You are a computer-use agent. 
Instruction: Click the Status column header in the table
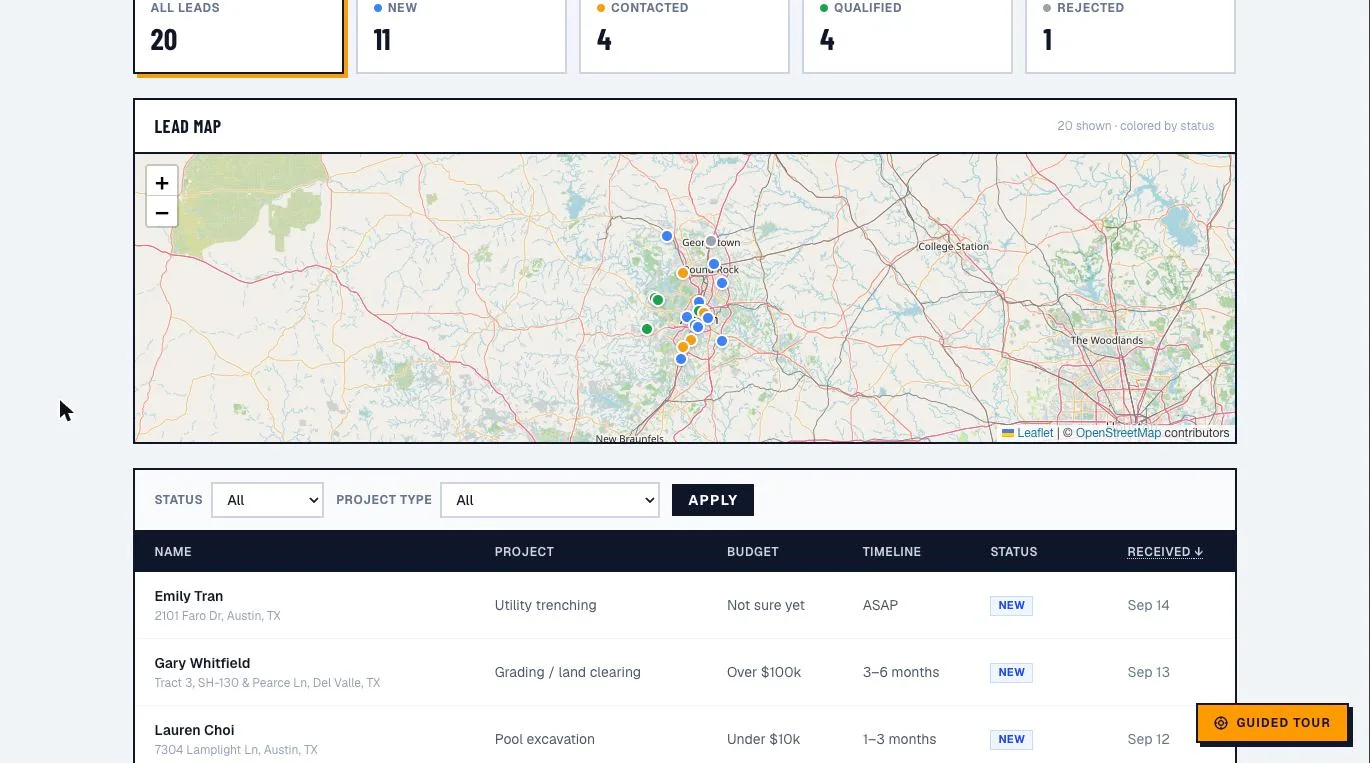point(1014,552)
